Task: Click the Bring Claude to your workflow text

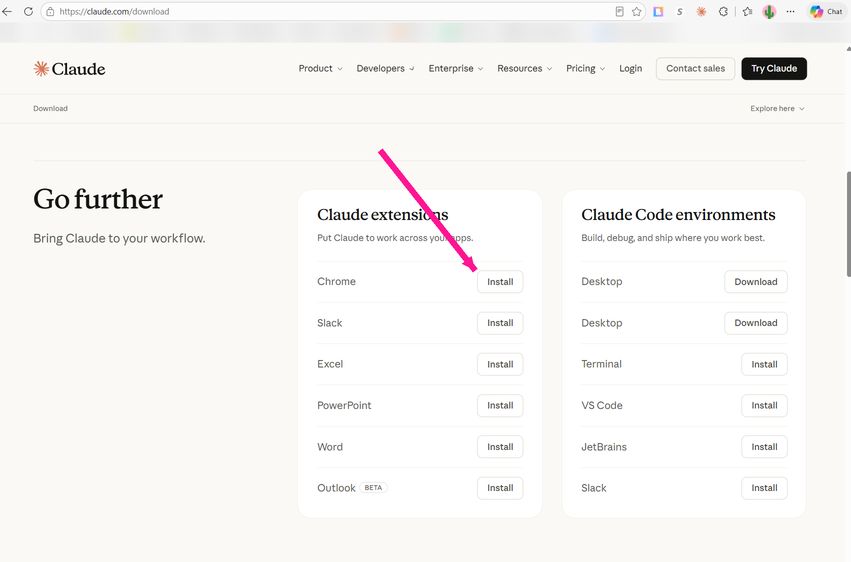Action: click(119, 238)
